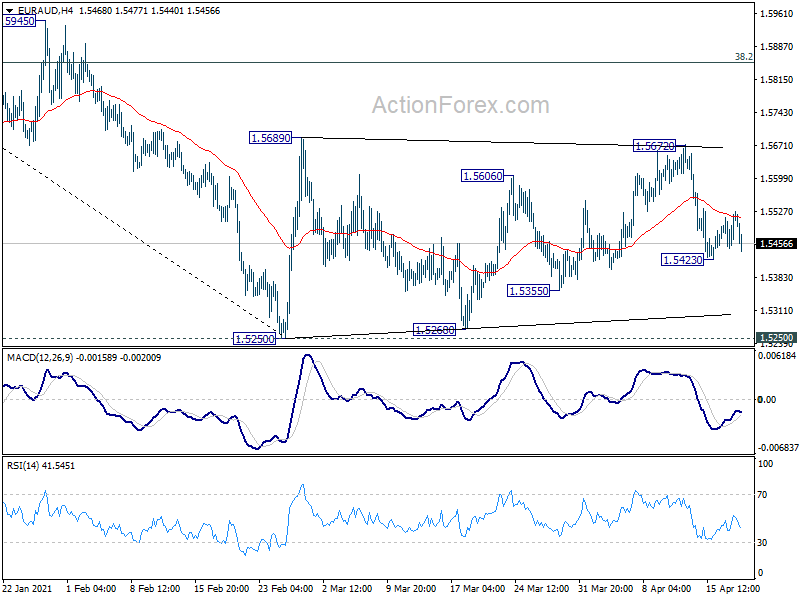Open the chart menu arrow beside EURAUD,H4

point(9,11)
